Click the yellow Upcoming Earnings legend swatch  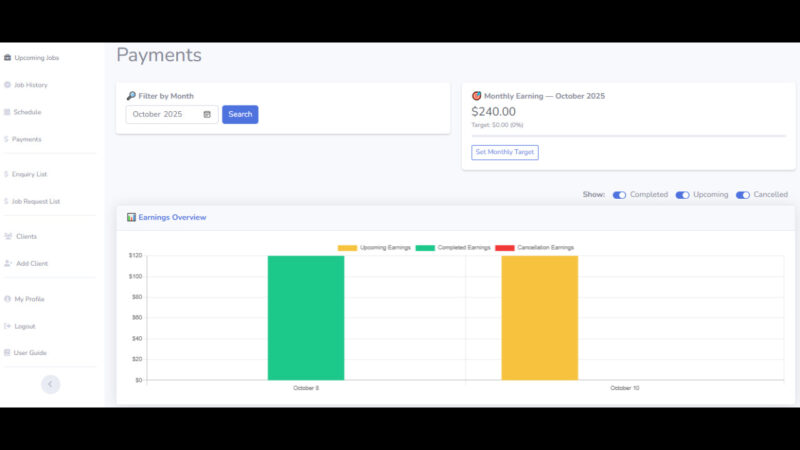pyautogui.click(x=347, y=248)
